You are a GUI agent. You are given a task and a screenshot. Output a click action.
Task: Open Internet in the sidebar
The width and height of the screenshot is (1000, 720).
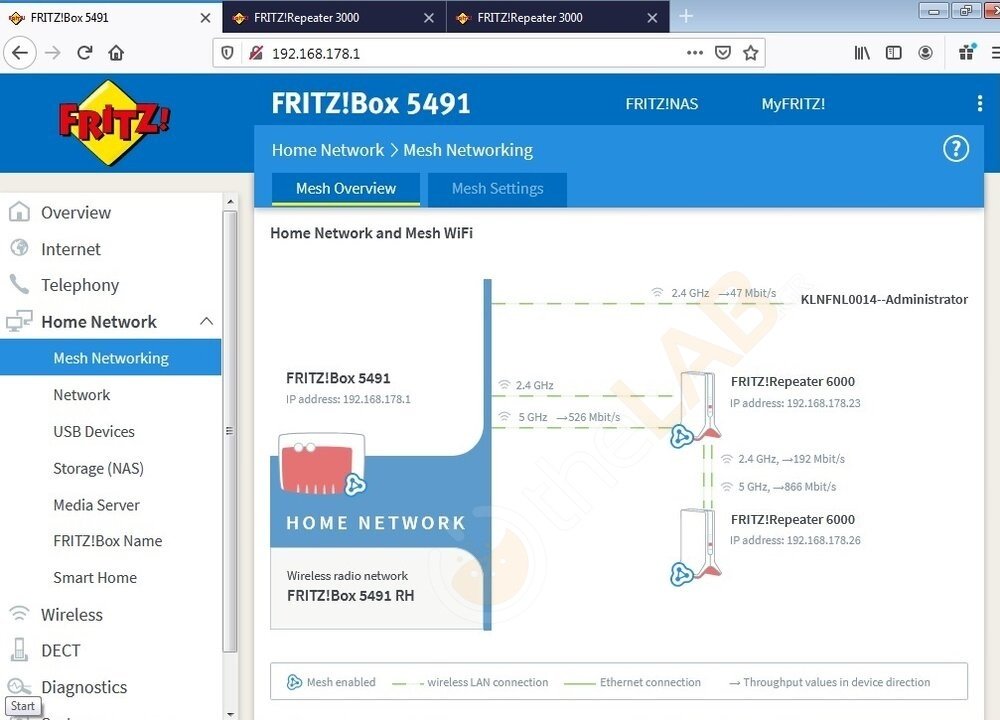(71, 249)
